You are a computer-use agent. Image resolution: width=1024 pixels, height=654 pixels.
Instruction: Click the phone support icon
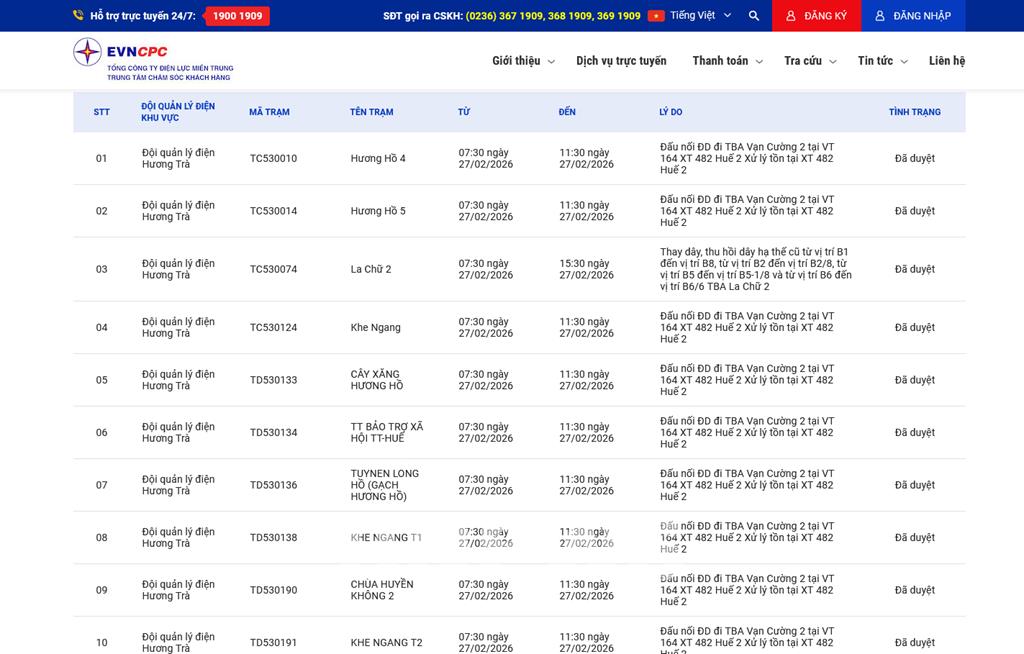[78, 16]
